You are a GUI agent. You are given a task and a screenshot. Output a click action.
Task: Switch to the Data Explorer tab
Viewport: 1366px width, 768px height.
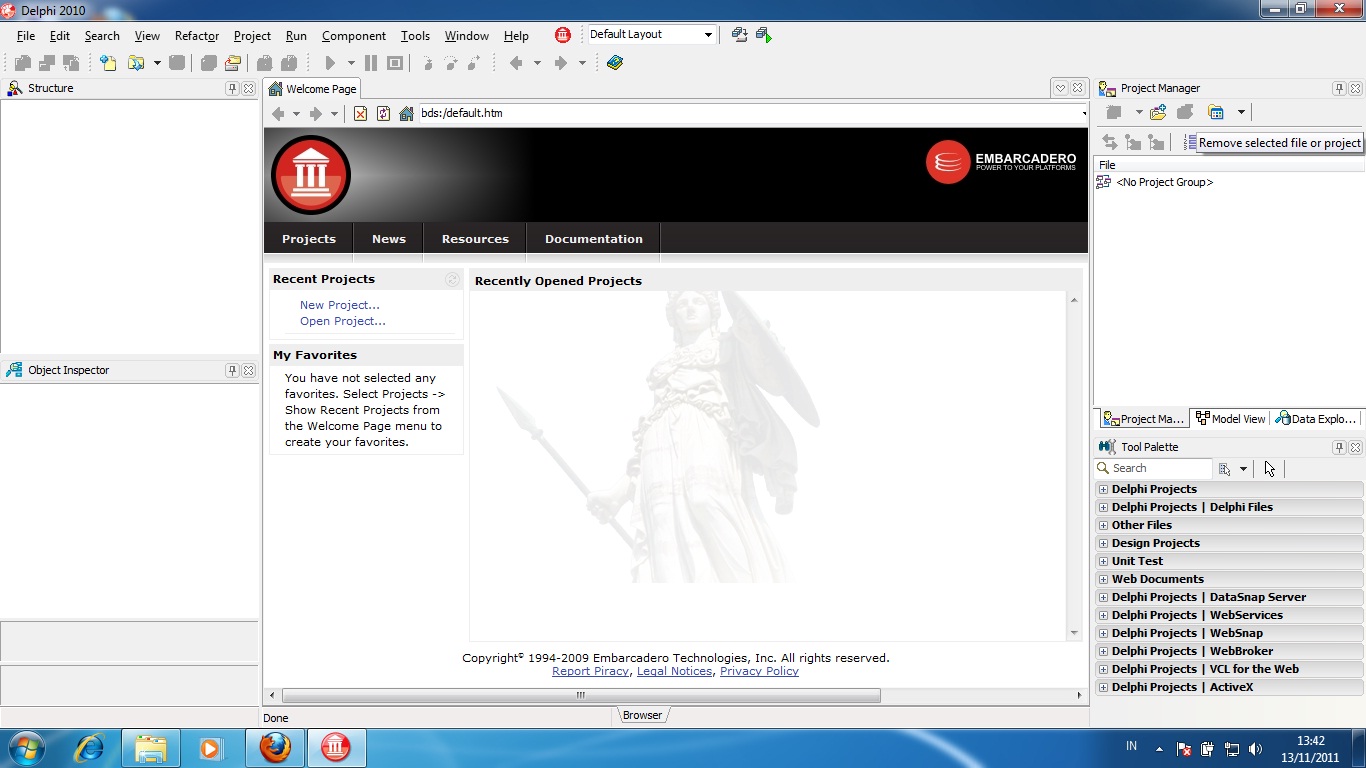point(1316,419)
